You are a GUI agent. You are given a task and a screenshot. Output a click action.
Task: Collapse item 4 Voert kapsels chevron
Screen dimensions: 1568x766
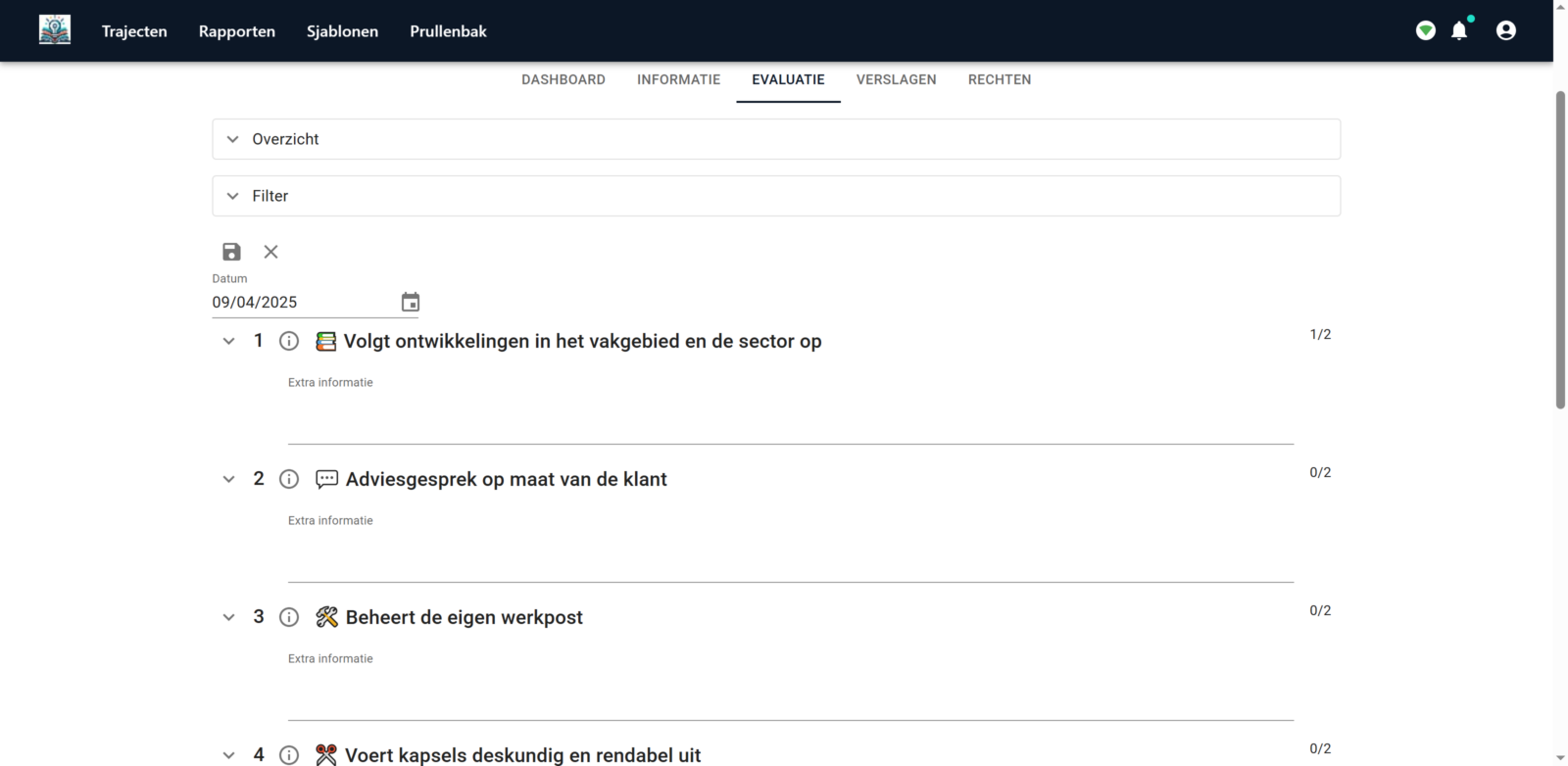coord(228,755)
